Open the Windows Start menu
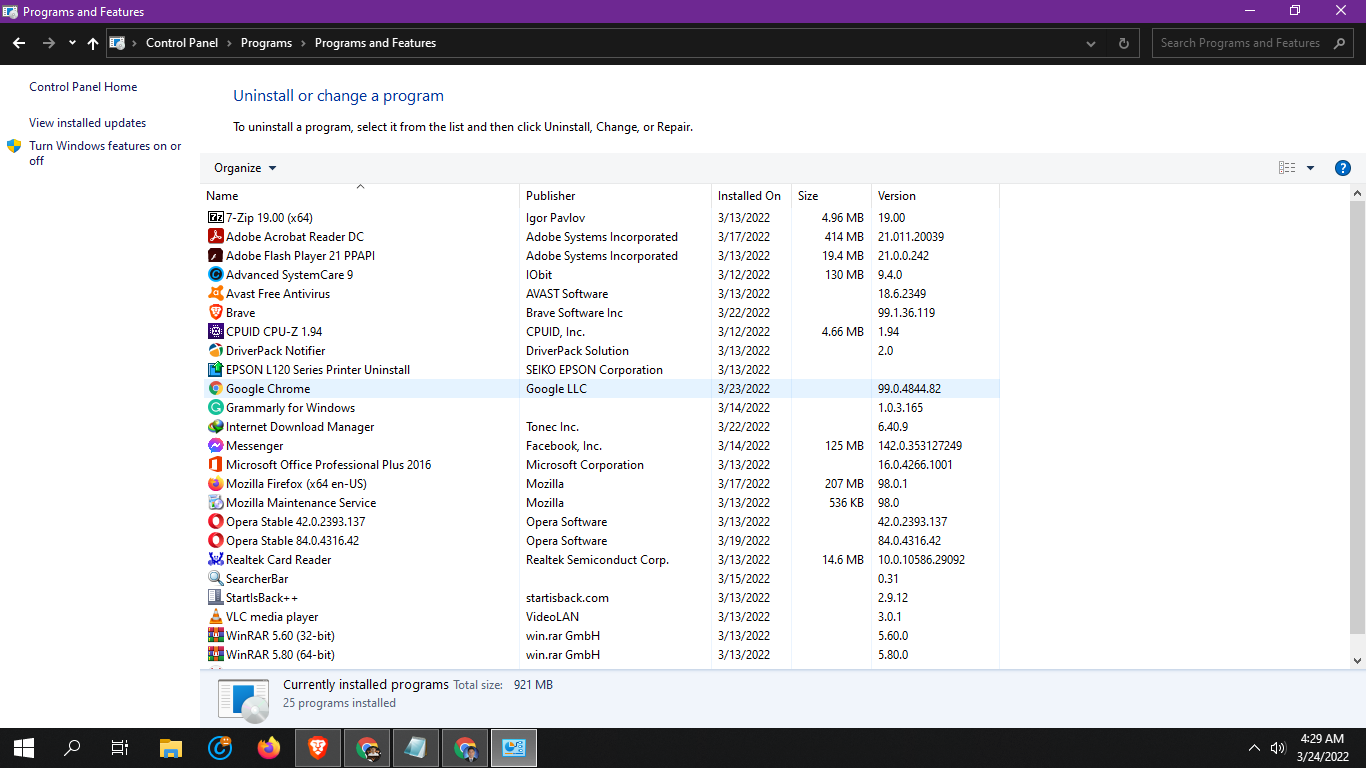Image resolution: width=1366 pixels, height=768 pixels. click(24, 748)
